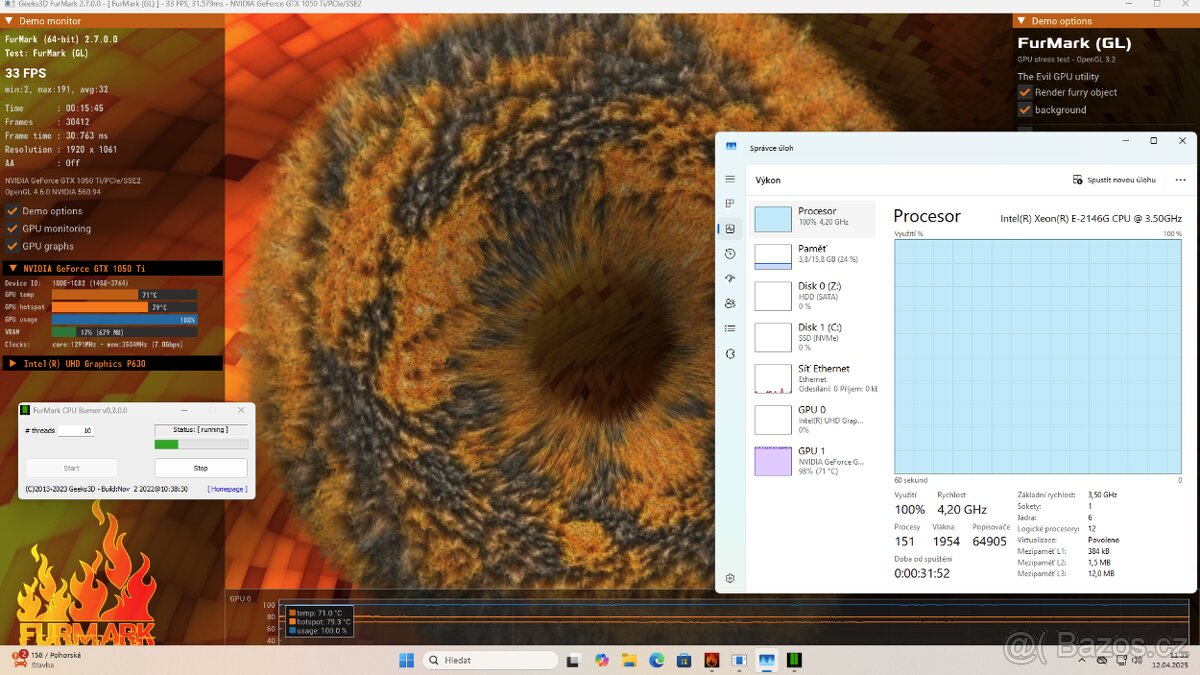
Task: Select Performance page icon in Task Manager sidebar
Action: click(x=730, y=229)
